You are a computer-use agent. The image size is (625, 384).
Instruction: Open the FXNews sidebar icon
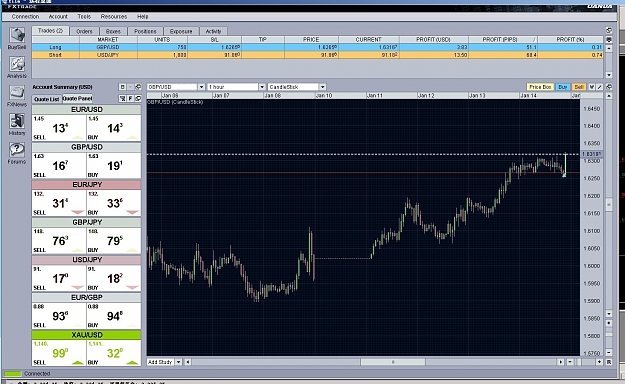click(x=17, y=93)
